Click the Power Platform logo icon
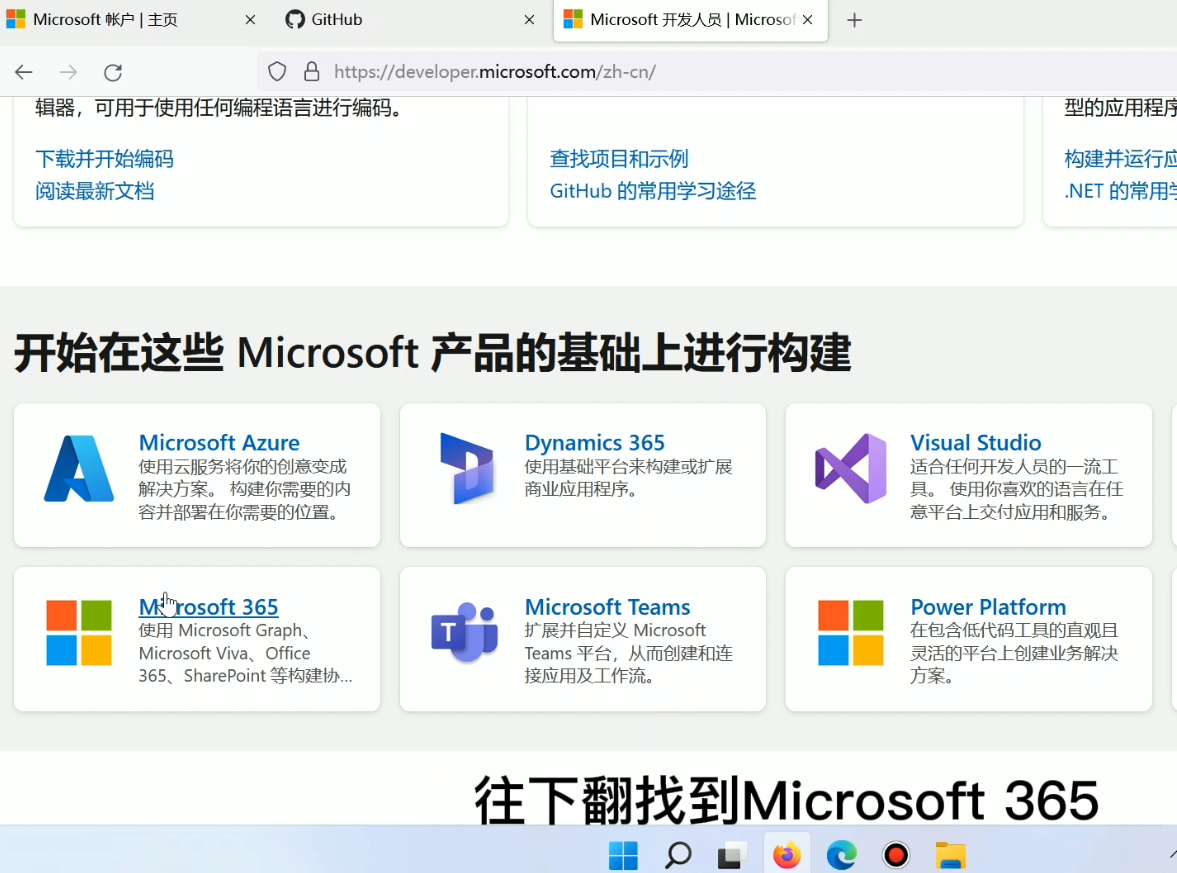1177x873 pixels. click(850, 633)
